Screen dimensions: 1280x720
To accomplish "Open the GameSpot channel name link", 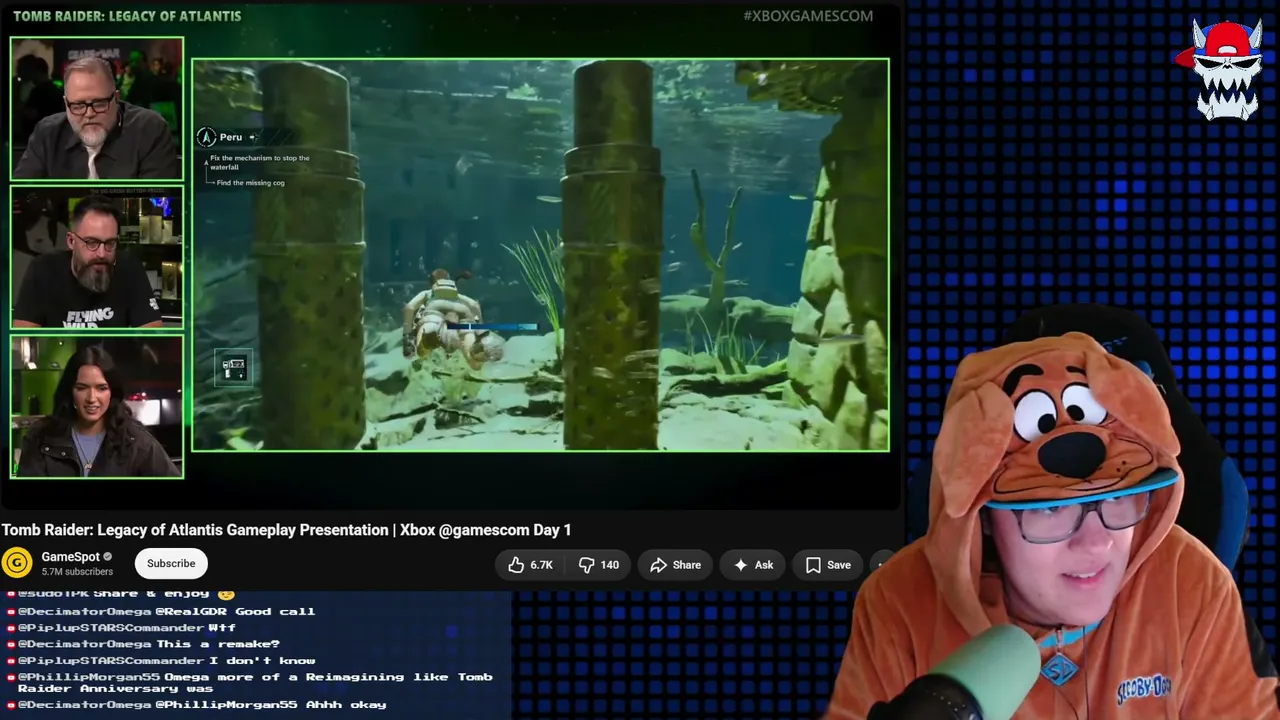I will tap(70, 557).
